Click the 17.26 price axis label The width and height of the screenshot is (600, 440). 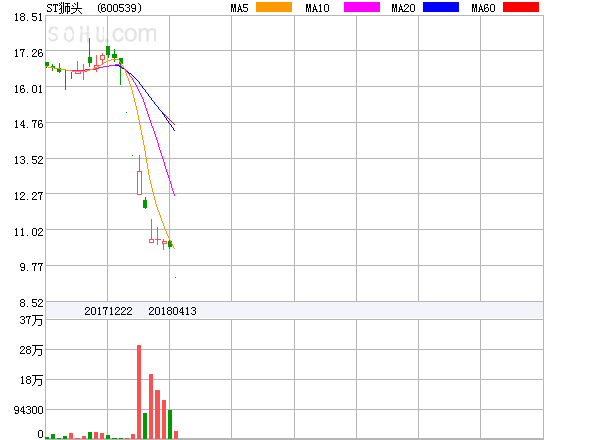pyautogui.click(x=29, y=53)
